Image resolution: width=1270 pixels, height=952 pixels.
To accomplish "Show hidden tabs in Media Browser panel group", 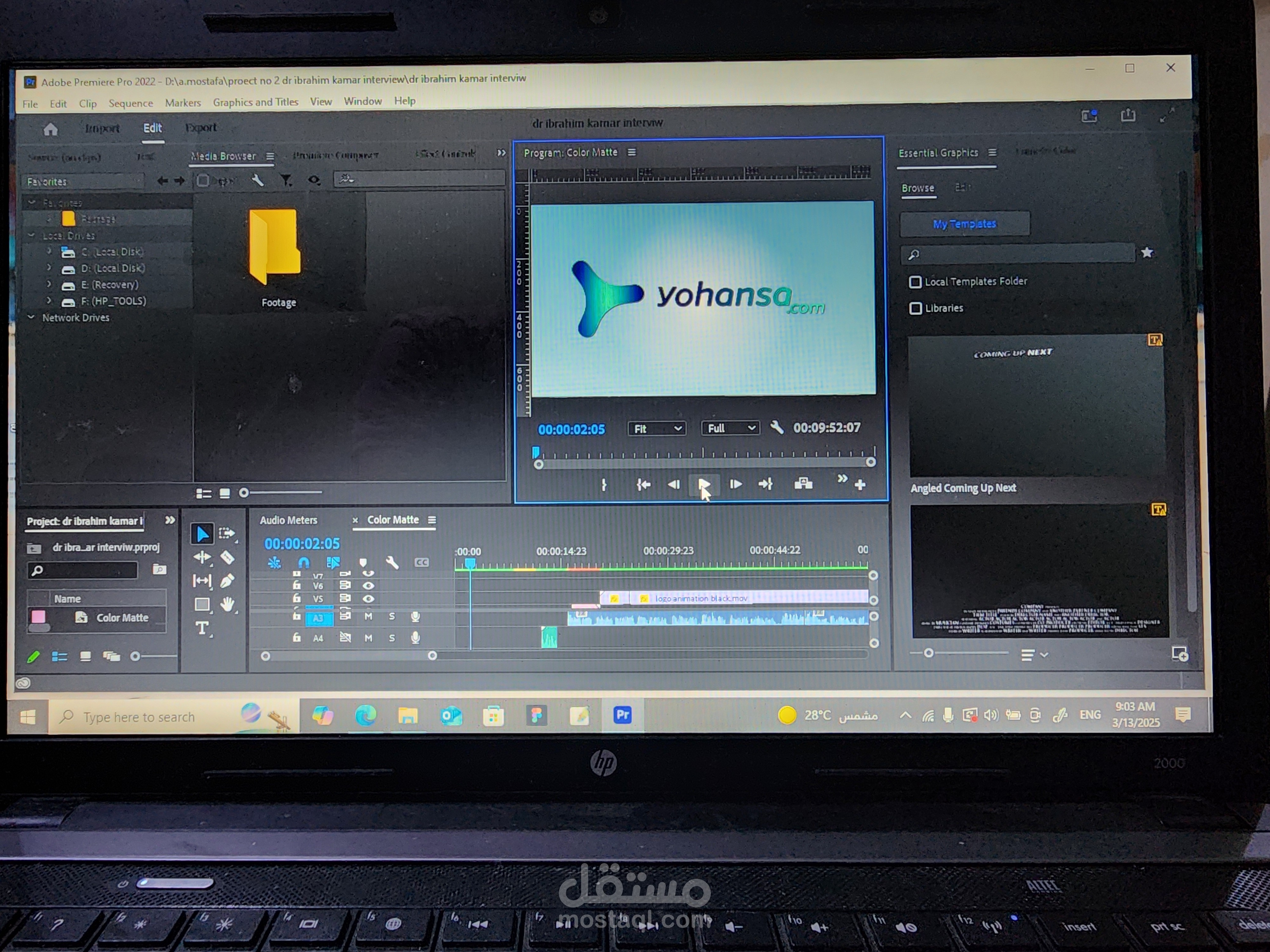I will tap(501, 153).
